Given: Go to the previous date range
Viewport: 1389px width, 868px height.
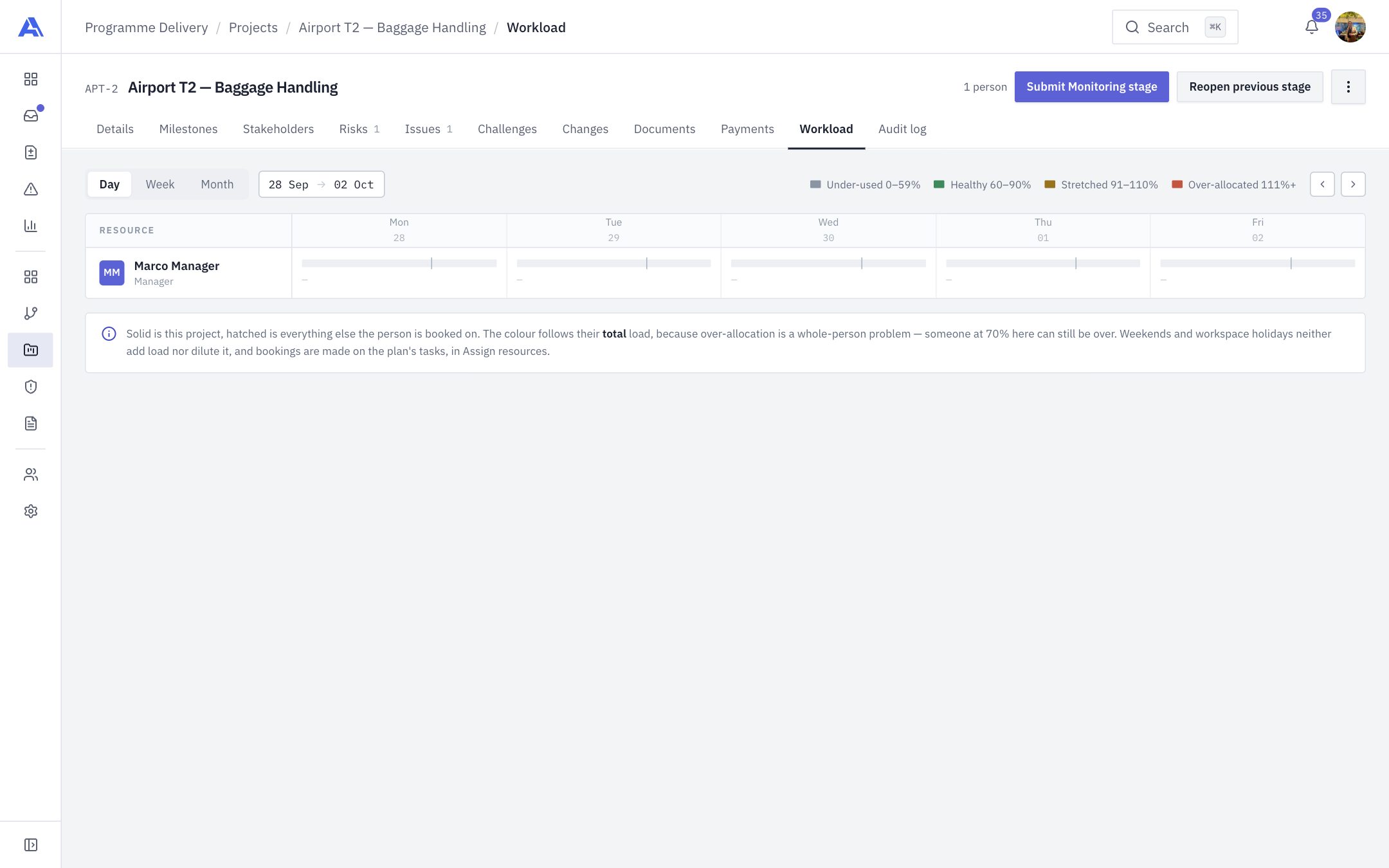Looking at the screenshot, I should (1322, 185).
